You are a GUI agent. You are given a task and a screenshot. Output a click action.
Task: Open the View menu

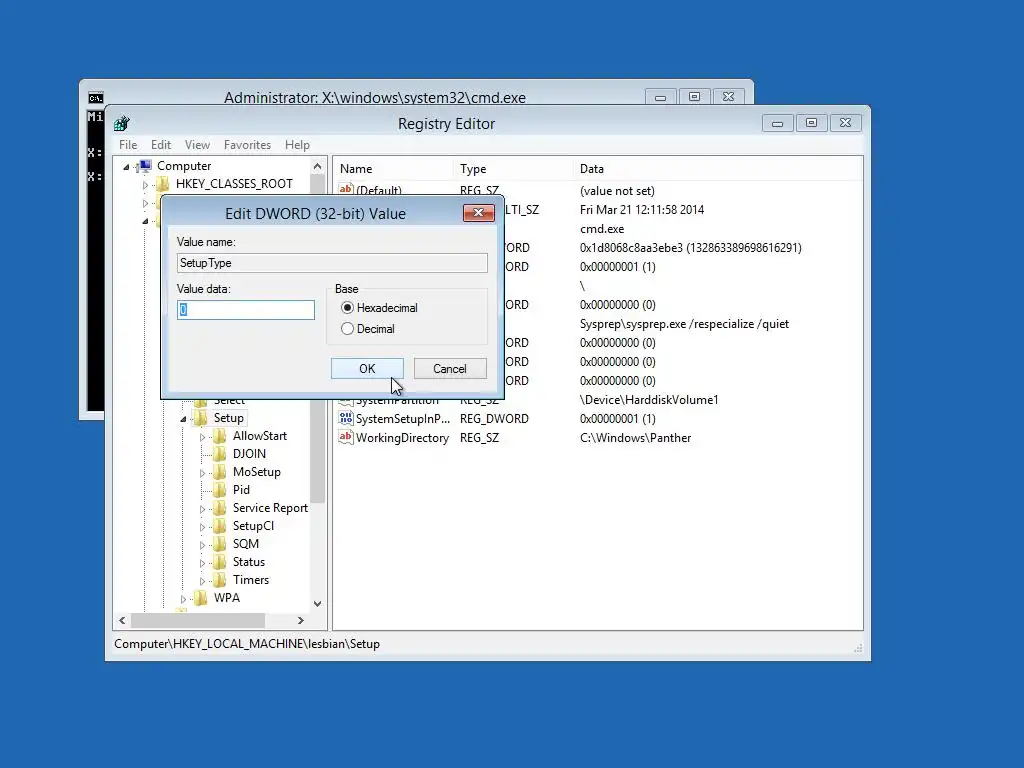(x=197, y=145)
